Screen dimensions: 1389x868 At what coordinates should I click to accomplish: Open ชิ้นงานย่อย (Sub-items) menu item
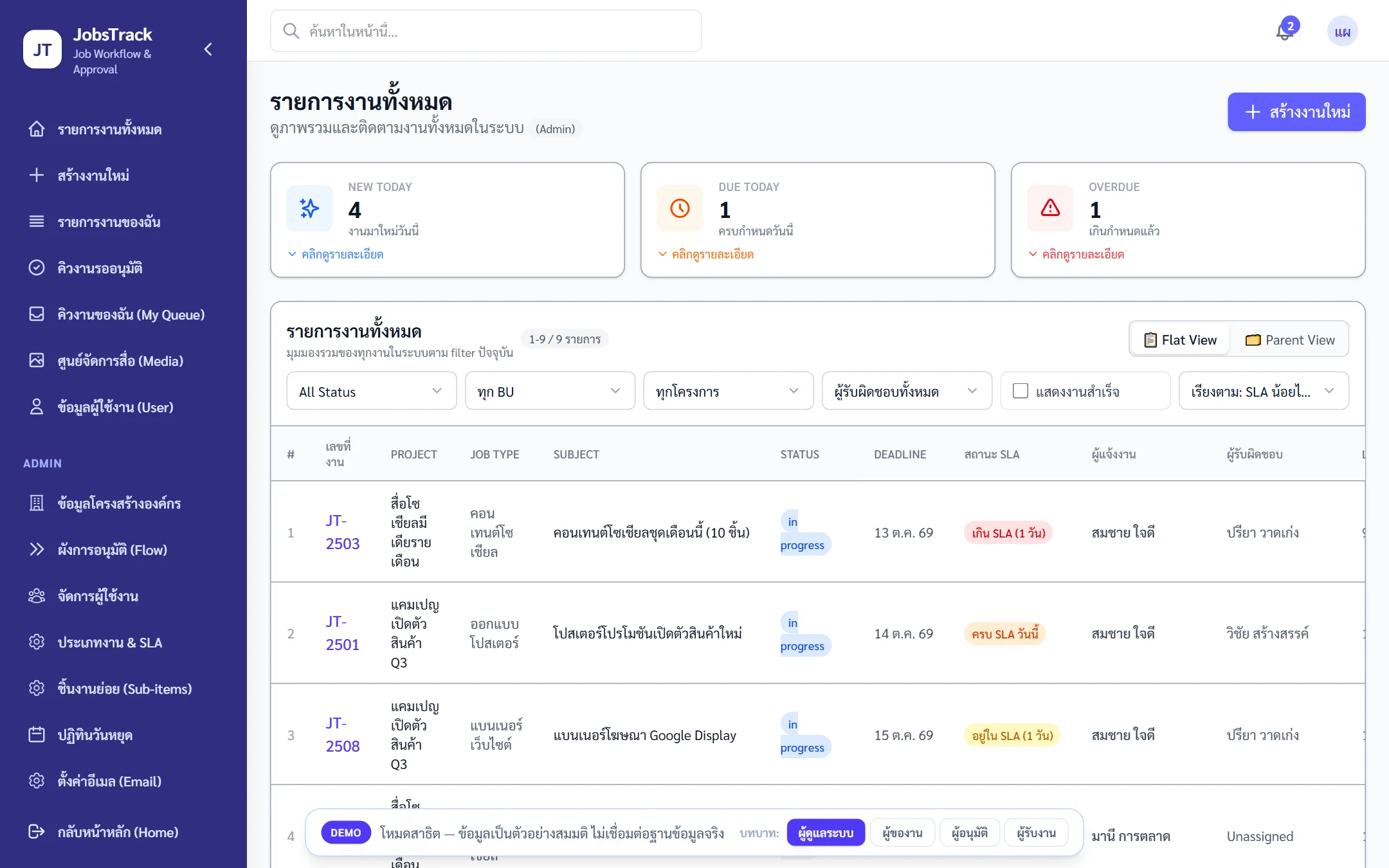click(x=123, y=689)
